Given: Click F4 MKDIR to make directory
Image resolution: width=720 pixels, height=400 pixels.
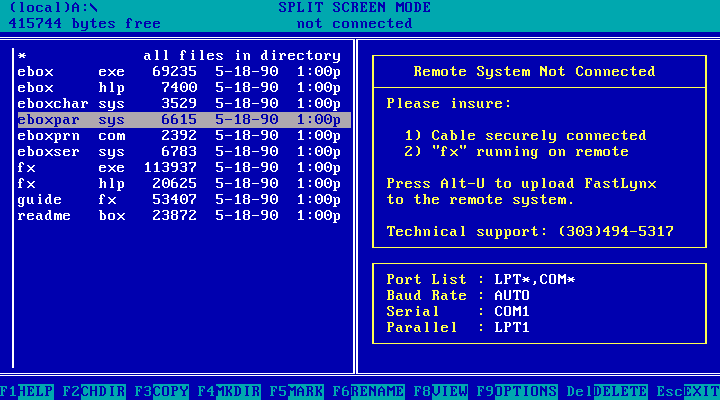Looking at the screenshot, I should (x=229, y=391).
